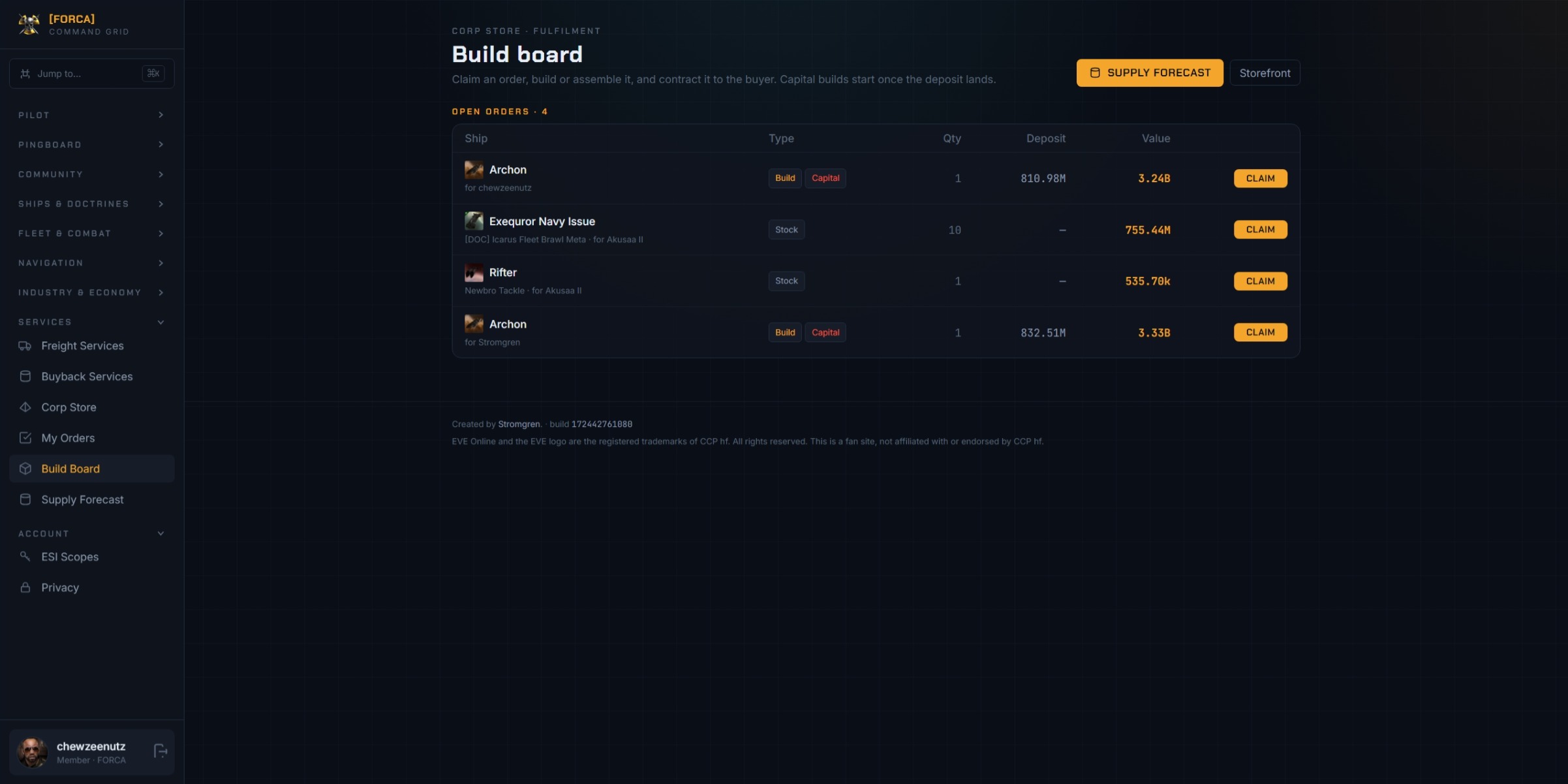Image resolution: width=1568 pixels, height=784 pixels.
Task: Open Freight Services page
Action: tap(91, 346)
